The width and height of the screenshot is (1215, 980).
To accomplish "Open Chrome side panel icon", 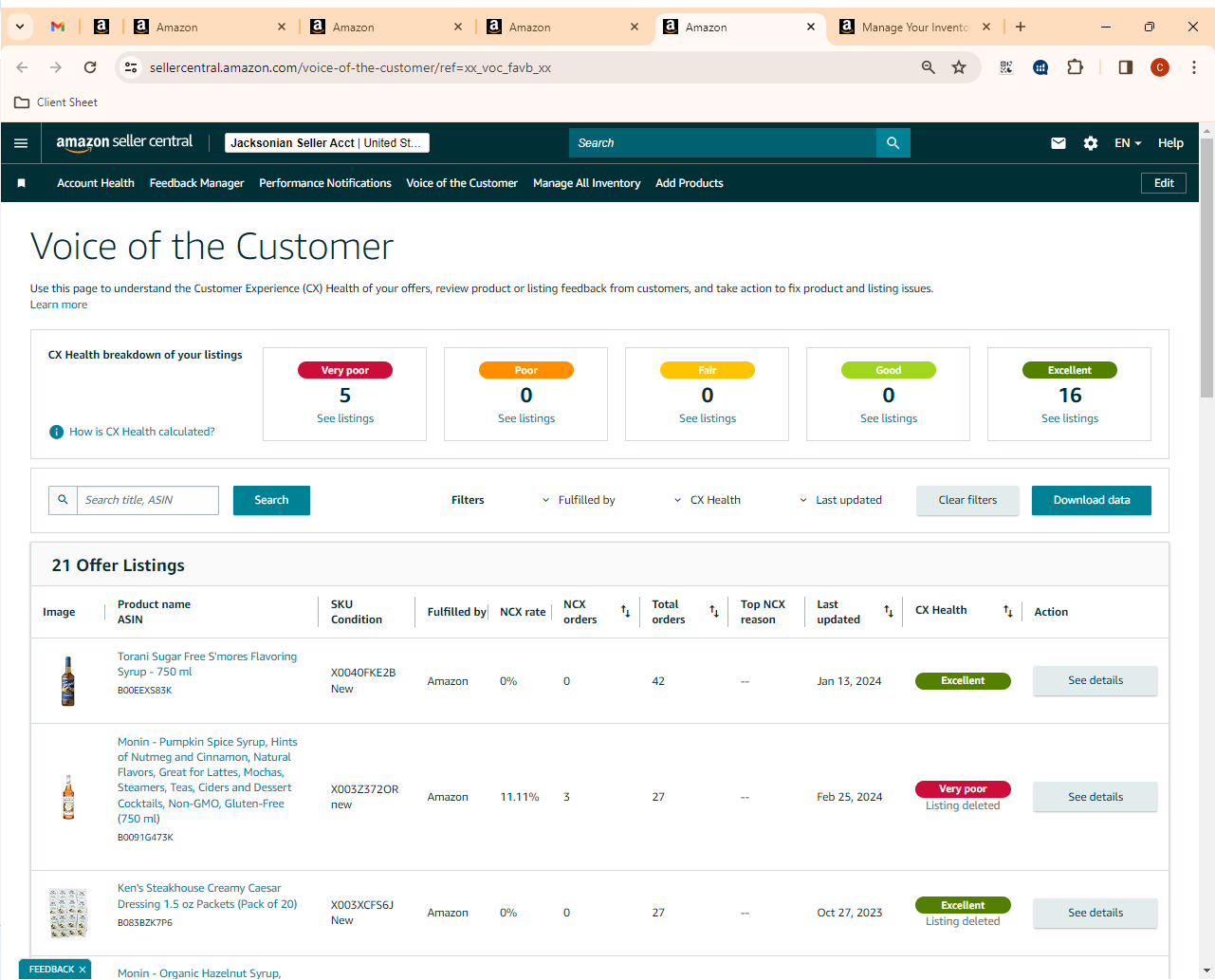I will pos(1126,67).
